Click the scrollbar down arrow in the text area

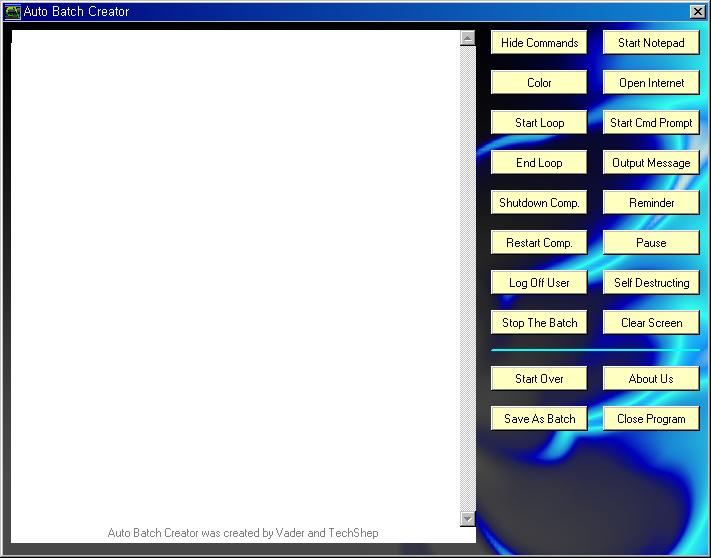pos(467,518)
